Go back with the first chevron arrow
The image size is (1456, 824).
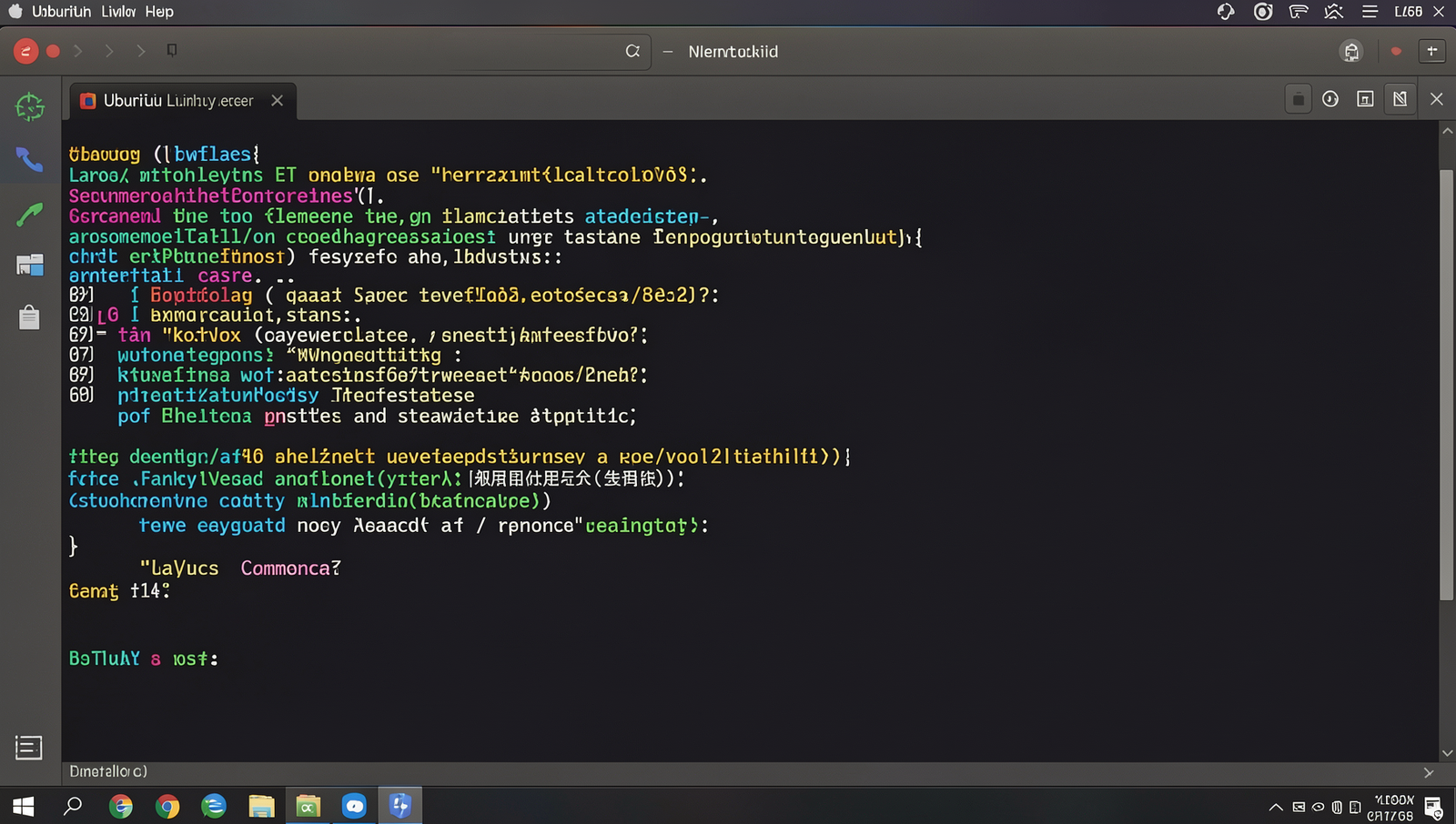click(78, 51)
